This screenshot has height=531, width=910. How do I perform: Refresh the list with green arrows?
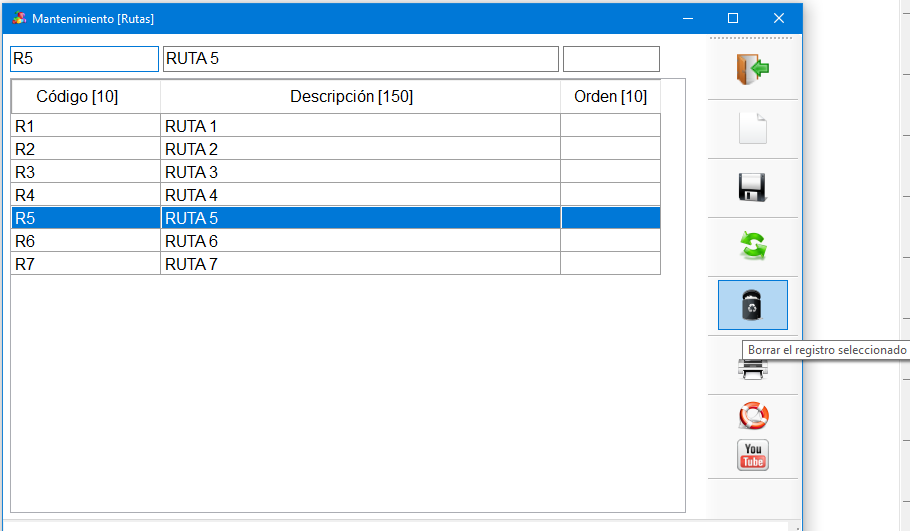coord(753,246)
